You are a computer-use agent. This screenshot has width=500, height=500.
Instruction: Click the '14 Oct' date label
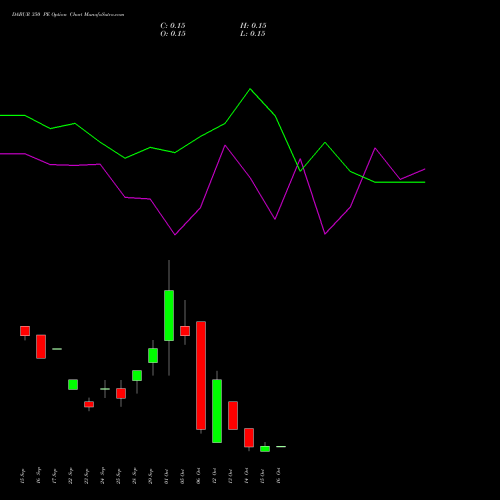coord(246,476)
